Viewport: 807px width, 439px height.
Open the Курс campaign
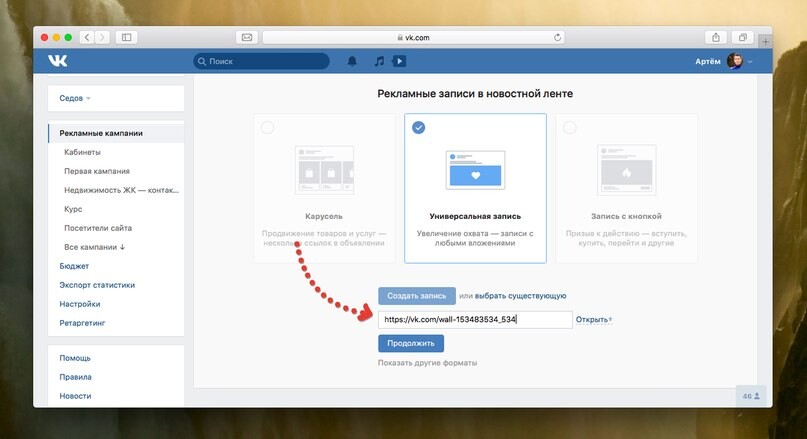73,209
